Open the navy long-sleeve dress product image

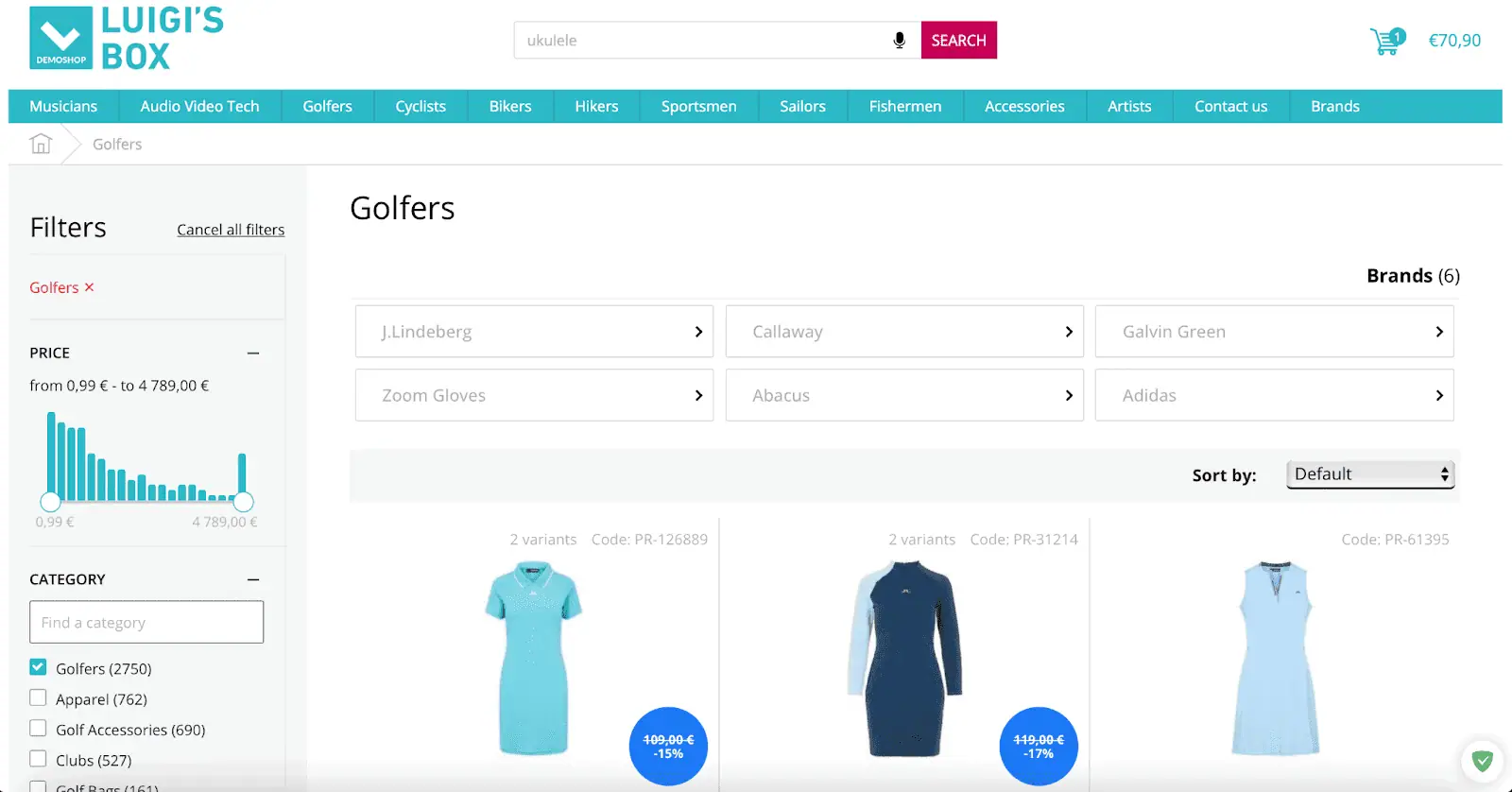(904, 658)
